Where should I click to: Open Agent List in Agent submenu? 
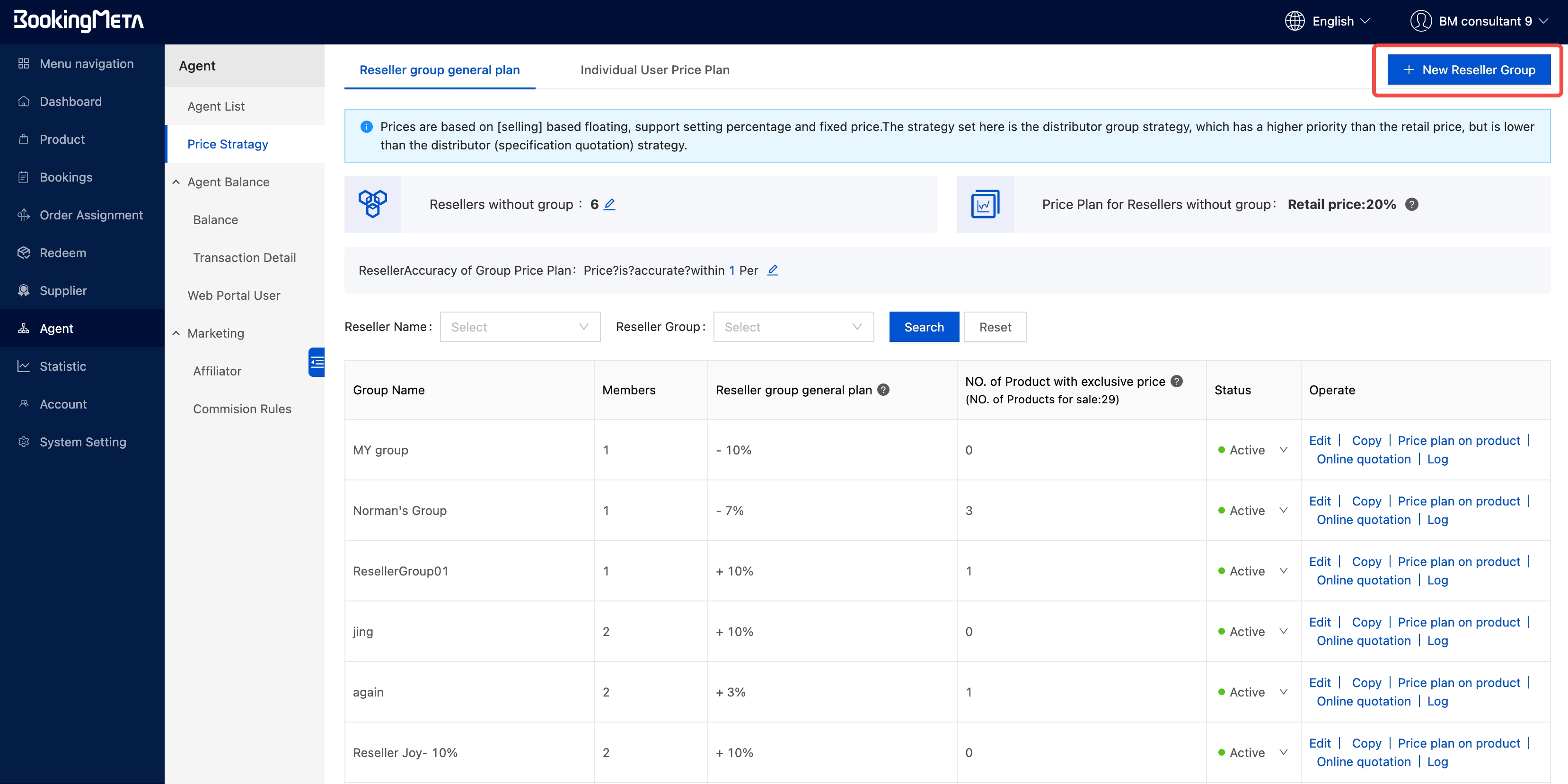[x=215, y=106]
